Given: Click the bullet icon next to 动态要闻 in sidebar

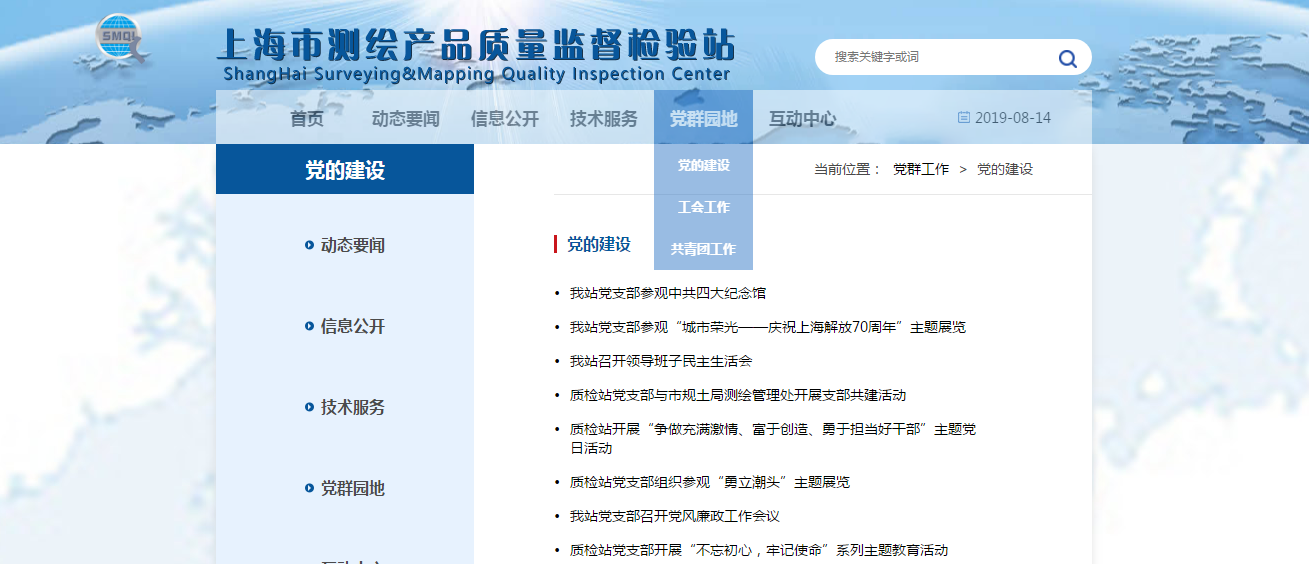Looking at the screenshot, I should [x=309, y=246].
